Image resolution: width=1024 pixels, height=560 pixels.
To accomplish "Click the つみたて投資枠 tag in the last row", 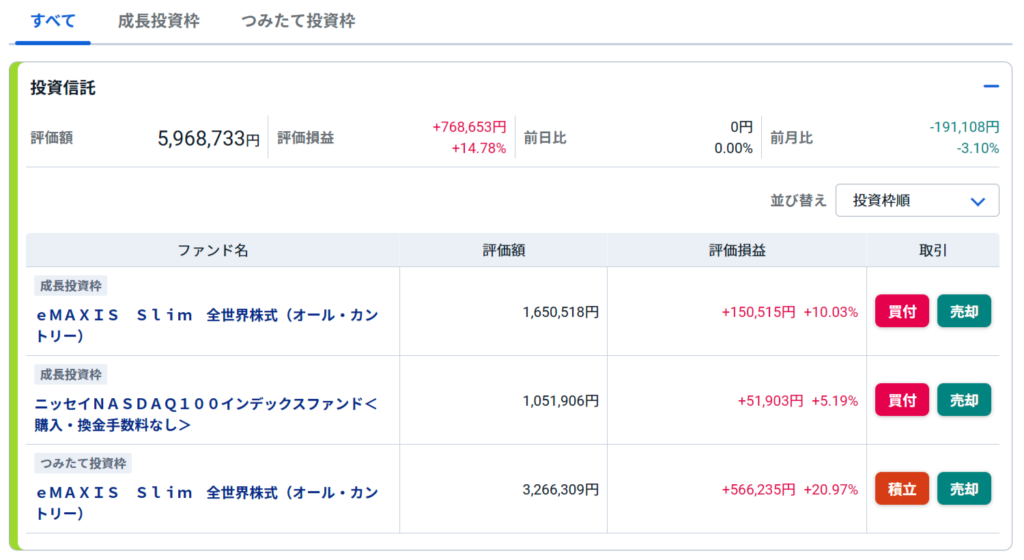I will click(83, 463).
